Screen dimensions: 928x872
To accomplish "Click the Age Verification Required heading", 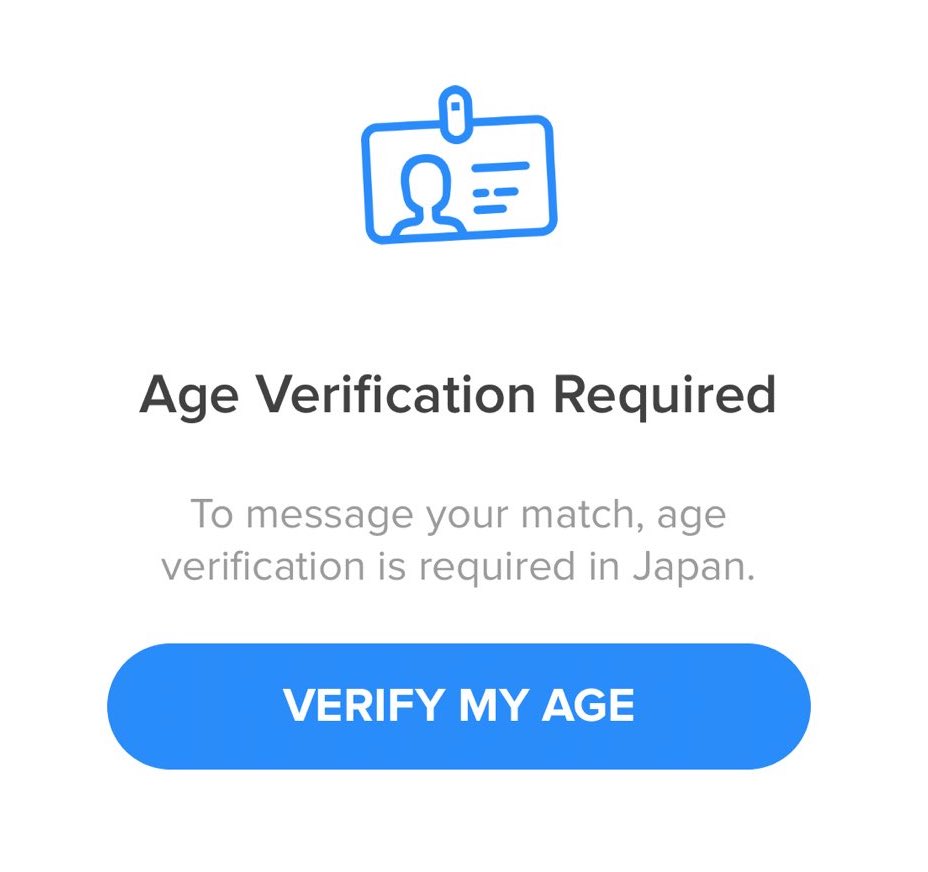I will [x=458, y=396].
